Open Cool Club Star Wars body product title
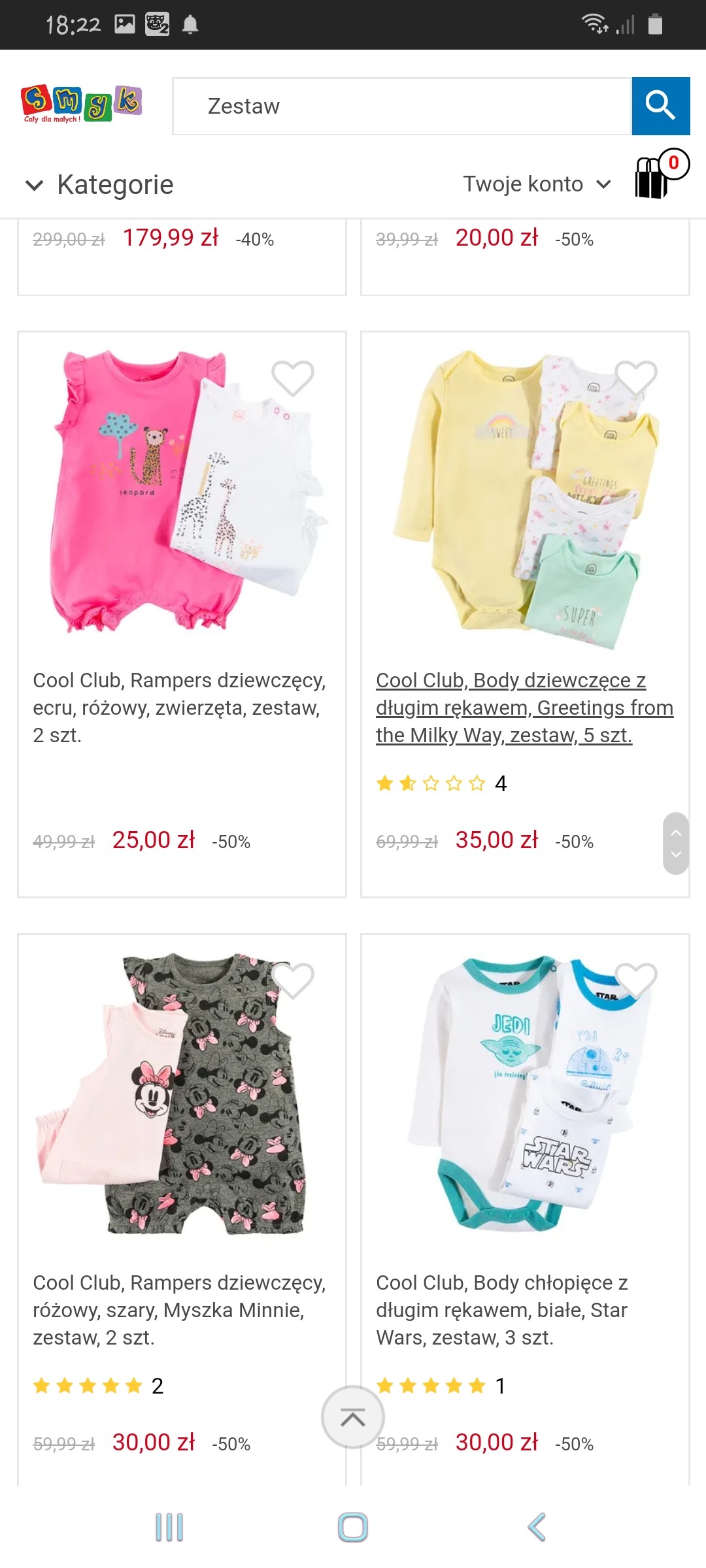The image size is (706, 1568). [x=502, y=1310]
